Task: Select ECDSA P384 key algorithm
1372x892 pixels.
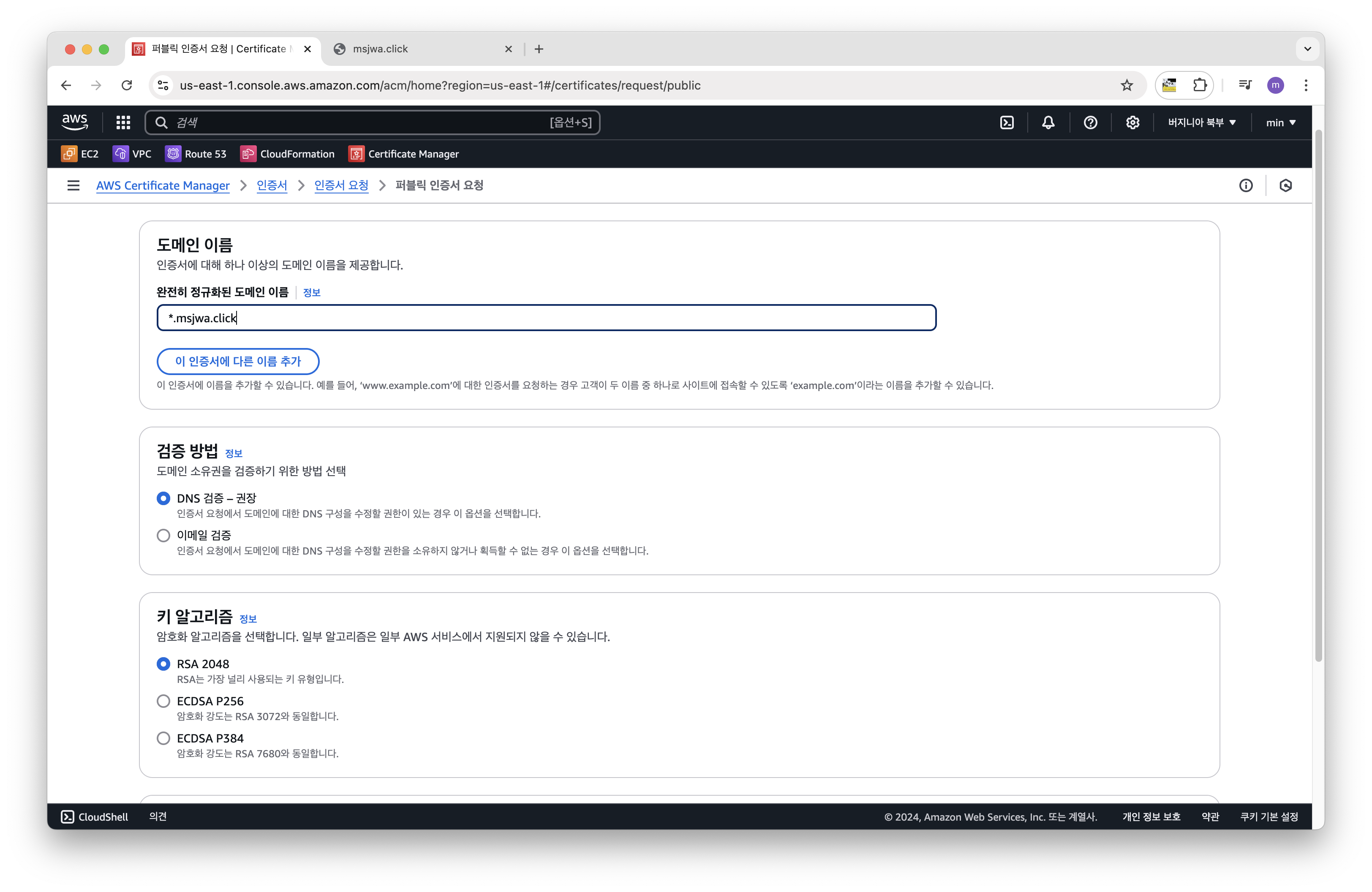Action: [x=164, y=738]
